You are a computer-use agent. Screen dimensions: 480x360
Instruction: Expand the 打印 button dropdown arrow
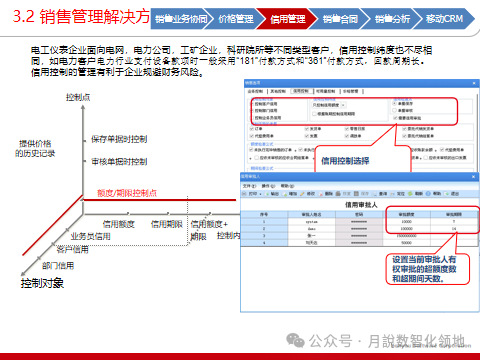point(260,194)
